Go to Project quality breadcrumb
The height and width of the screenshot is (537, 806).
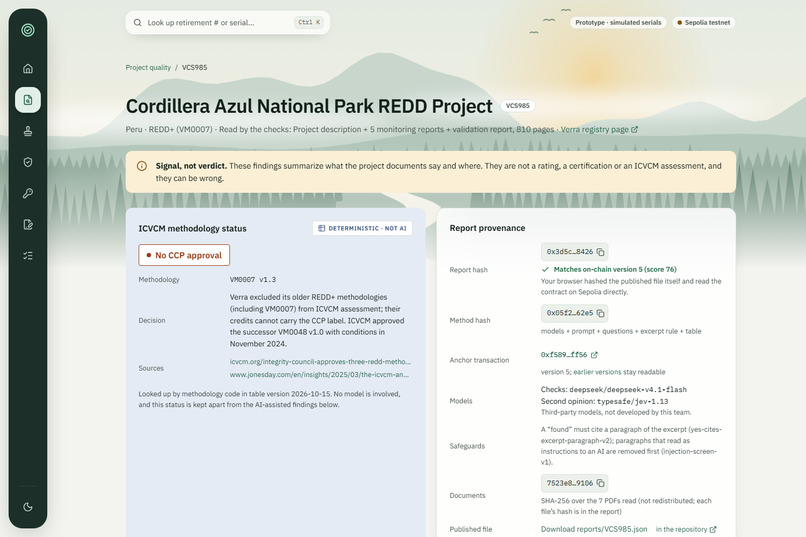(148, 67)
